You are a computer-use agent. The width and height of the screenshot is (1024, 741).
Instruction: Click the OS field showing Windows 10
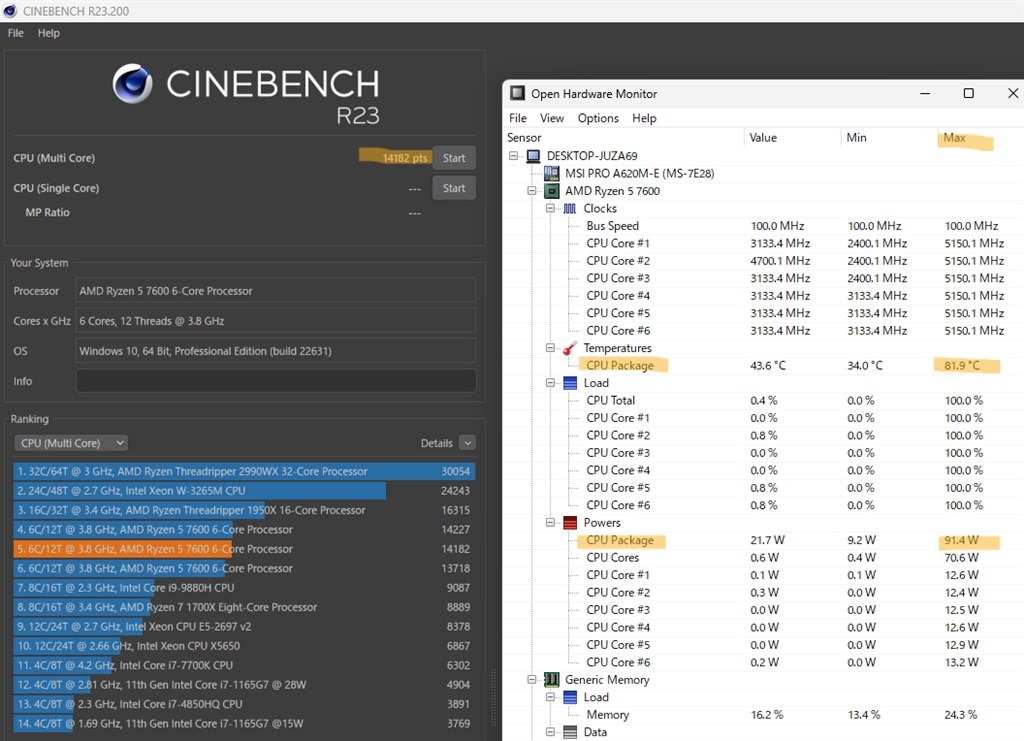click(276, 351)
